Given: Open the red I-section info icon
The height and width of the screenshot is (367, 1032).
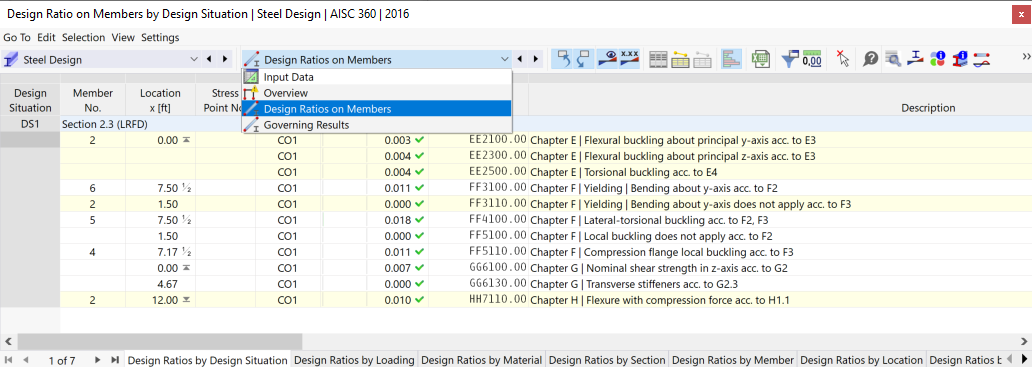Looking at the screenshot, I should [x=960, y=59].
